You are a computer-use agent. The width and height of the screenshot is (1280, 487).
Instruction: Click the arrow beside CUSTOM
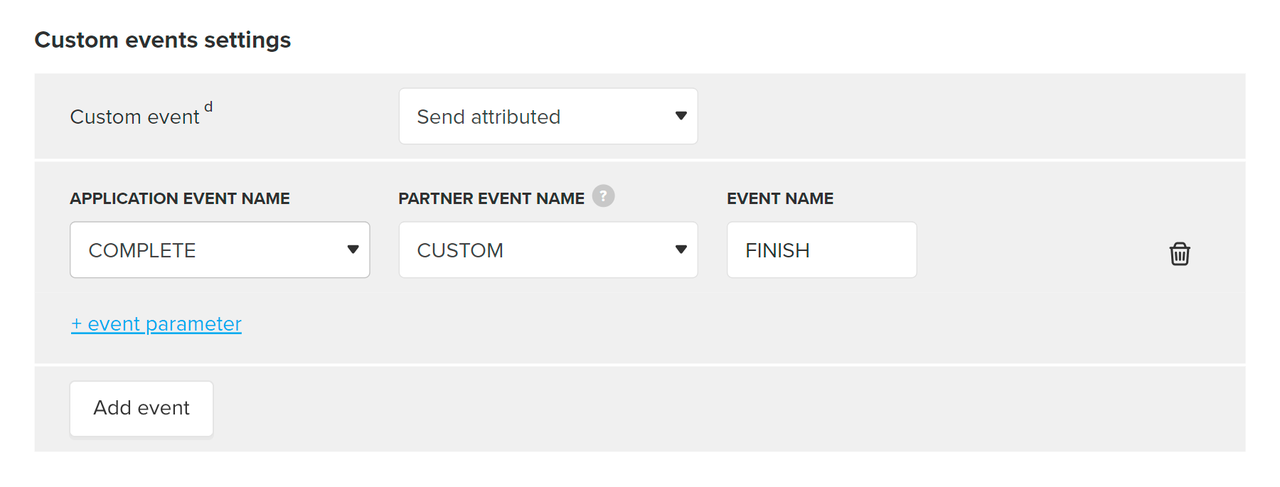681,250
